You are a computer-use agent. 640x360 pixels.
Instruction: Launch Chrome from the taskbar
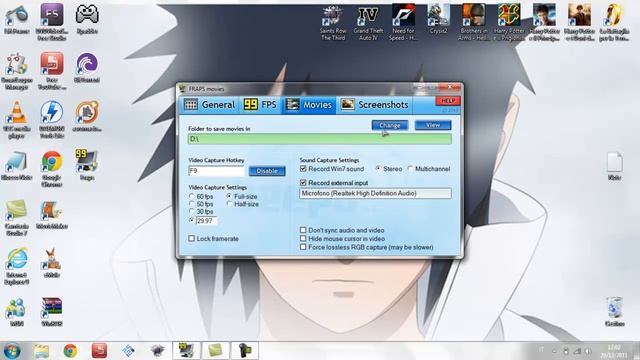click(70, 351)
